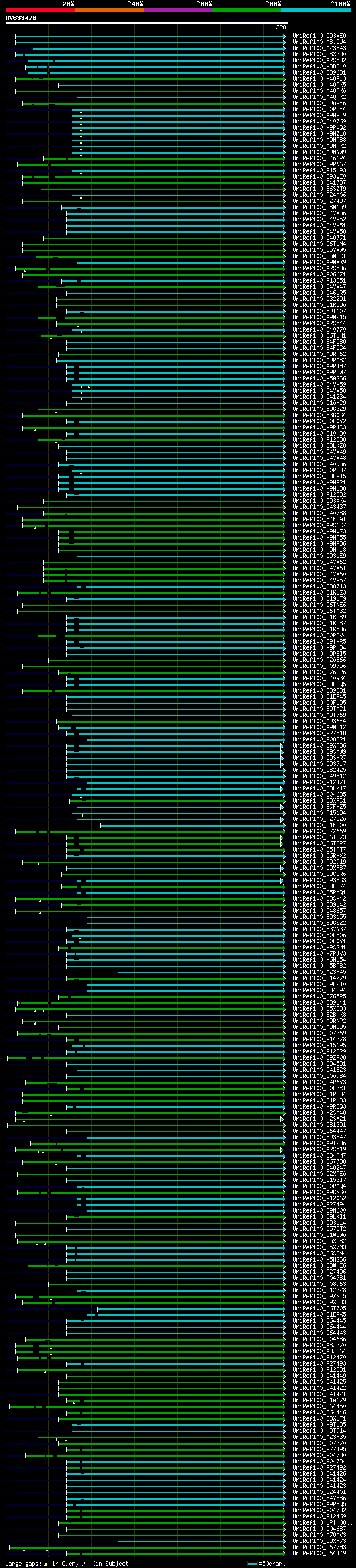
Task: Select hit label UniRef100_Q43437
Action: click(319, 507)
